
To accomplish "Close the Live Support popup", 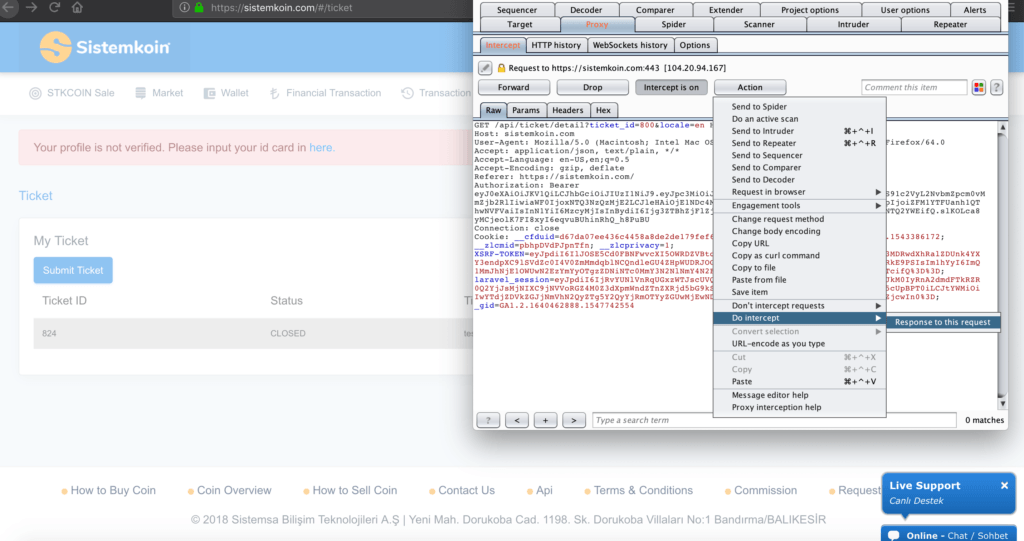I will pyautogui.click(x=1004, y=485).
